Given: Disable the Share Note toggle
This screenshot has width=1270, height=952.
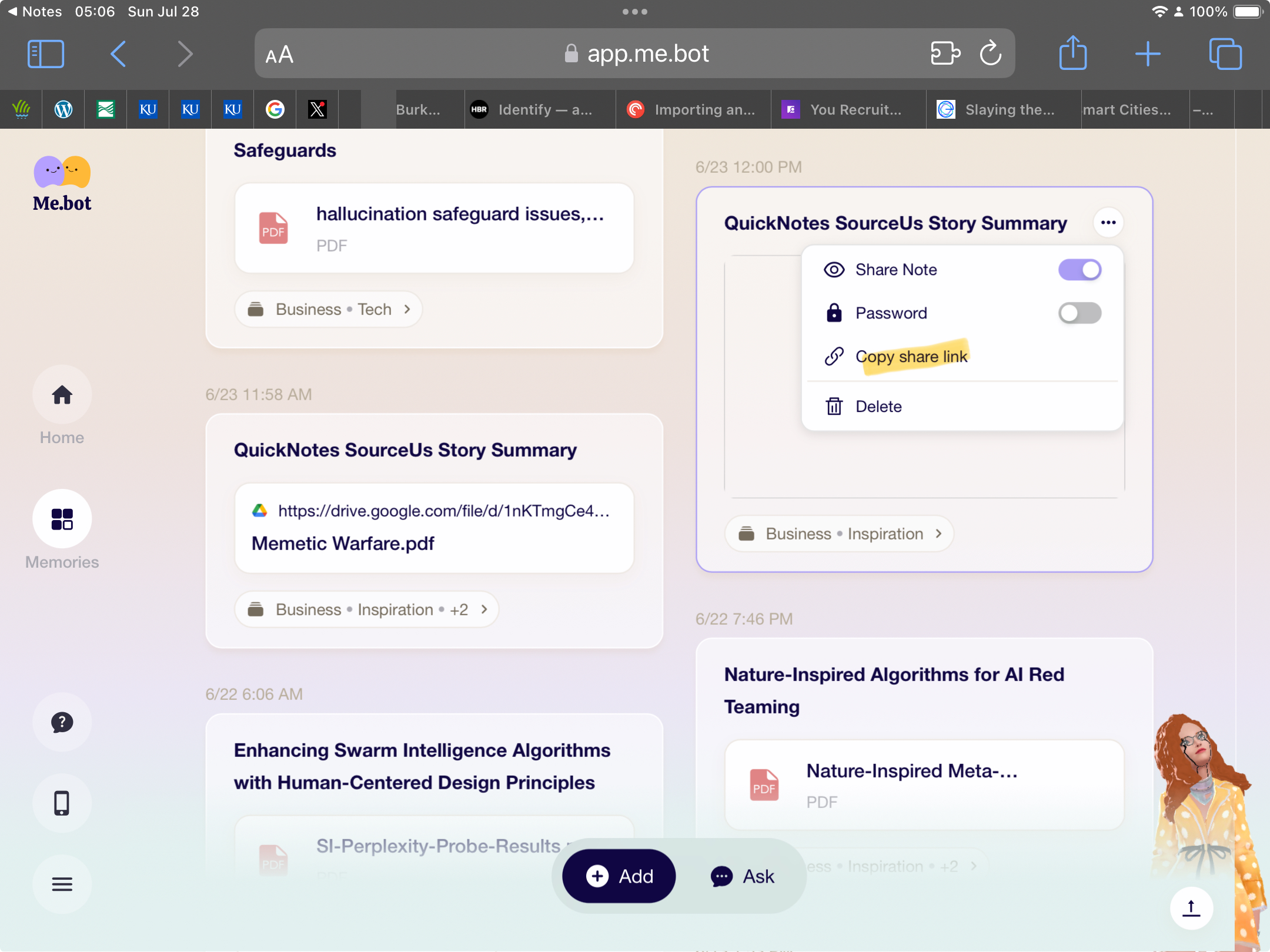Looking at the screenshot, I should (1079, 270).
